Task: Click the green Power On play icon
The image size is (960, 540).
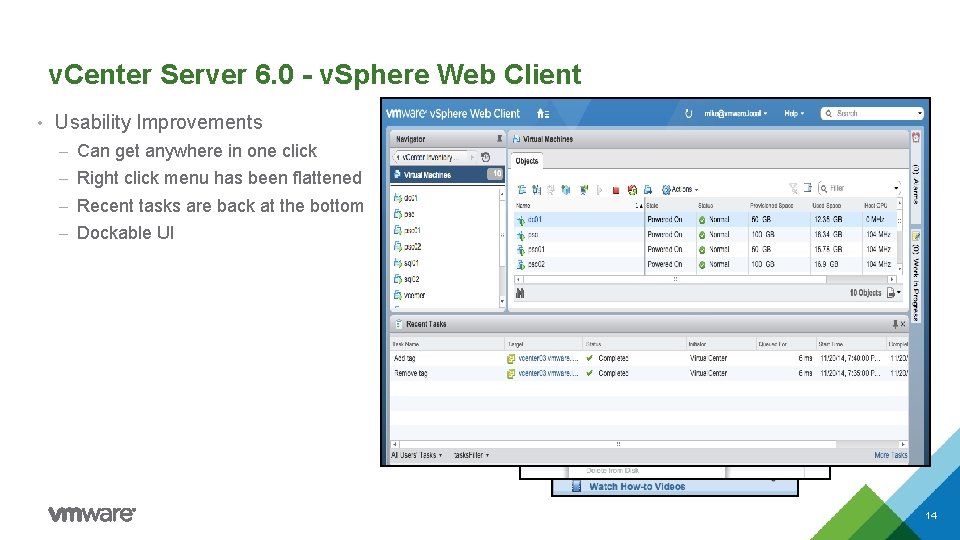Action: 599,190
